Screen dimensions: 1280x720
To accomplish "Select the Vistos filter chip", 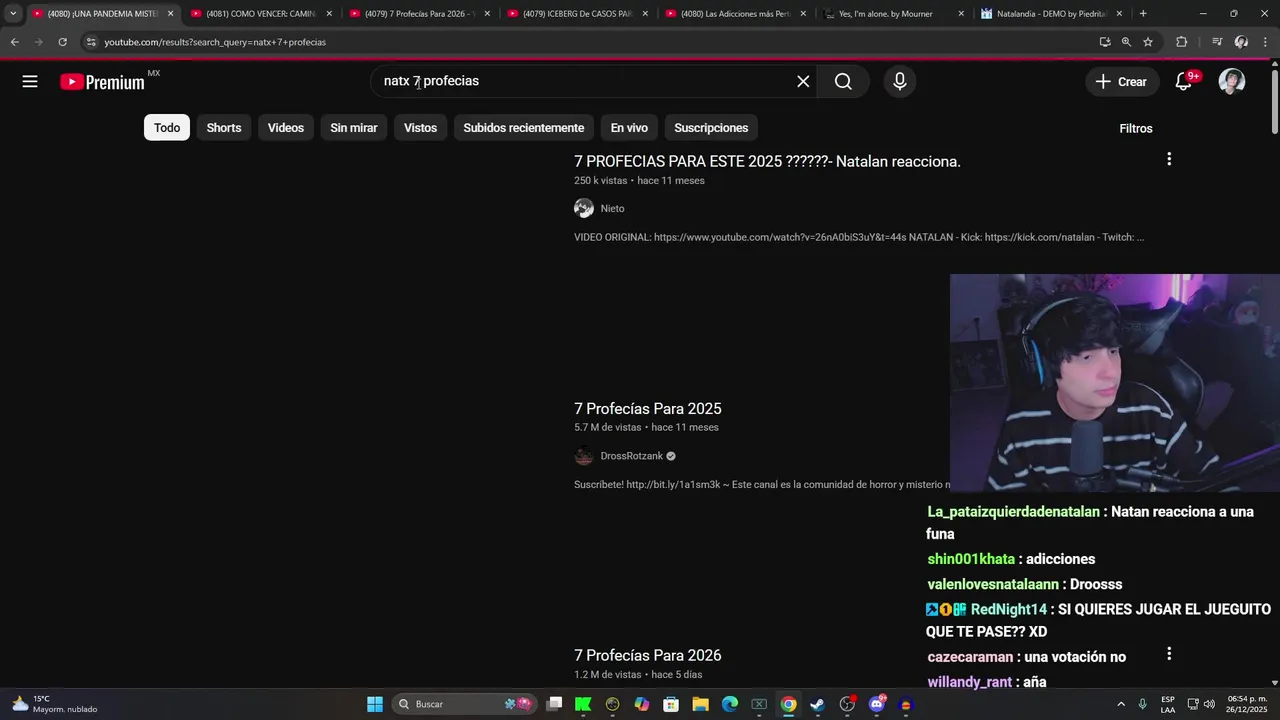I will [x=420, y=128].
